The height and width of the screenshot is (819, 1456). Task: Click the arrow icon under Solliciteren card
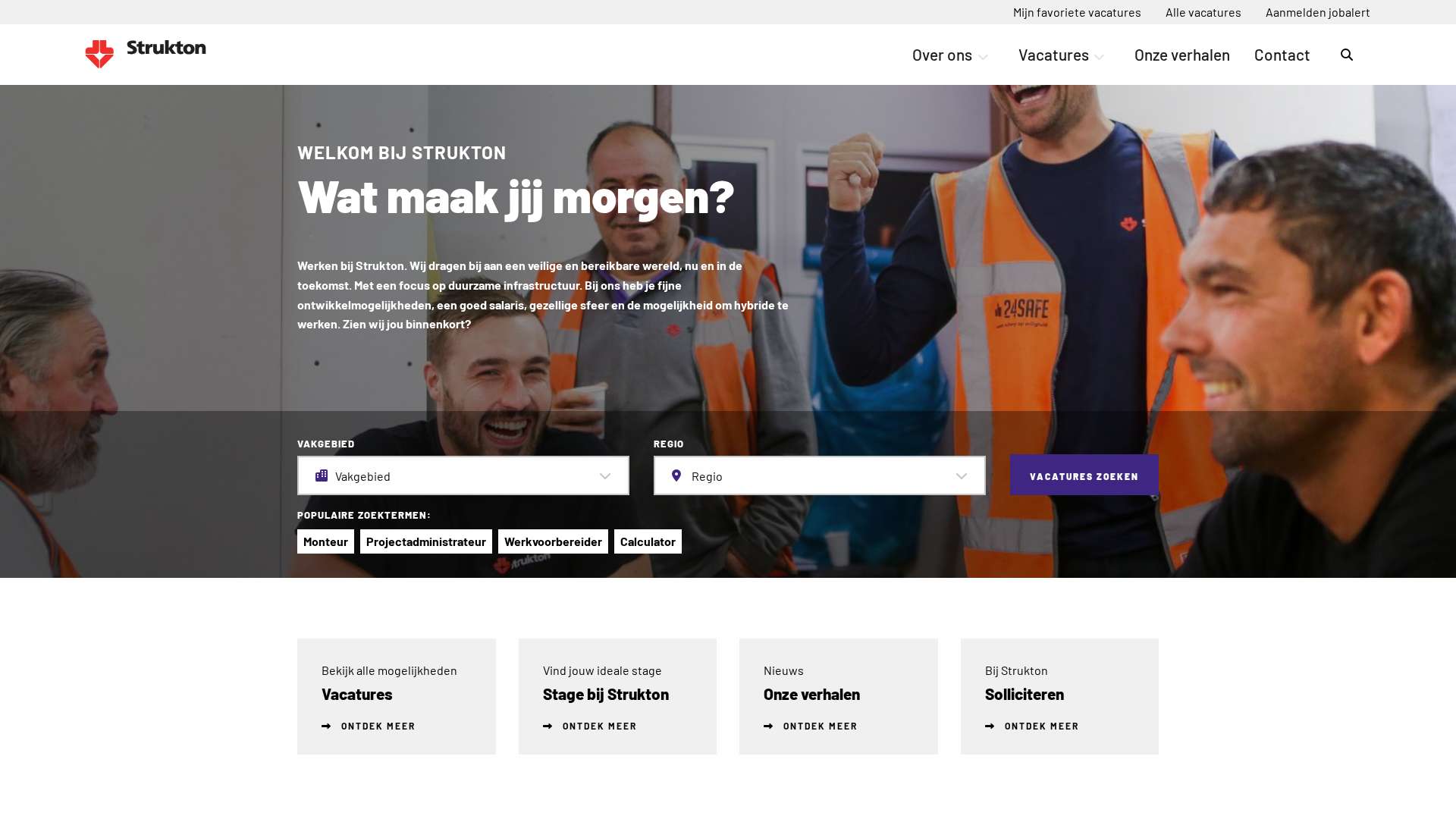point(990,726)
